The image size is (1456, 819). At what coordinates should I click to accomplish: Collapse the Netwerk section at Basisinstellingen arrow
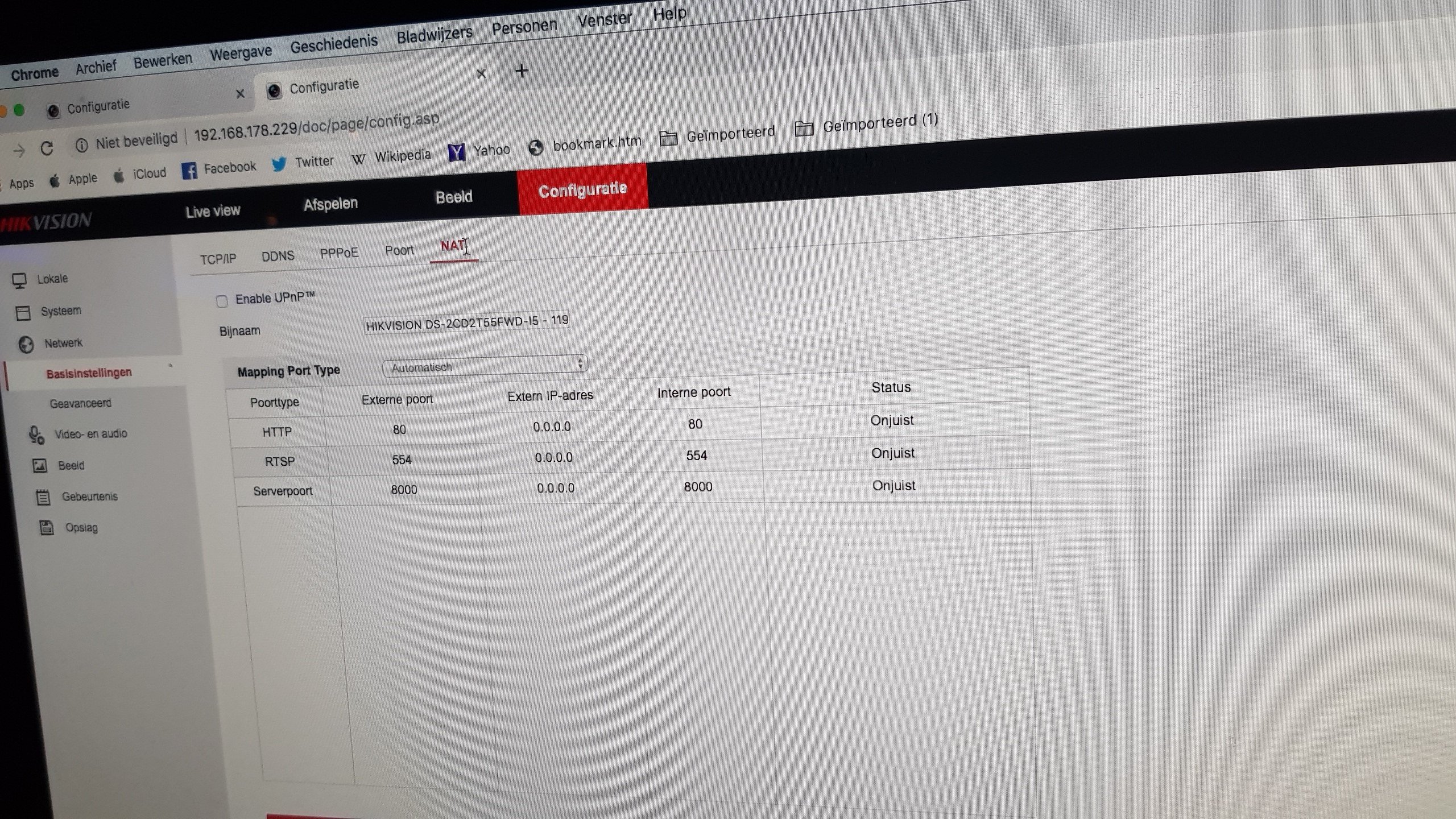pos(170,366)
